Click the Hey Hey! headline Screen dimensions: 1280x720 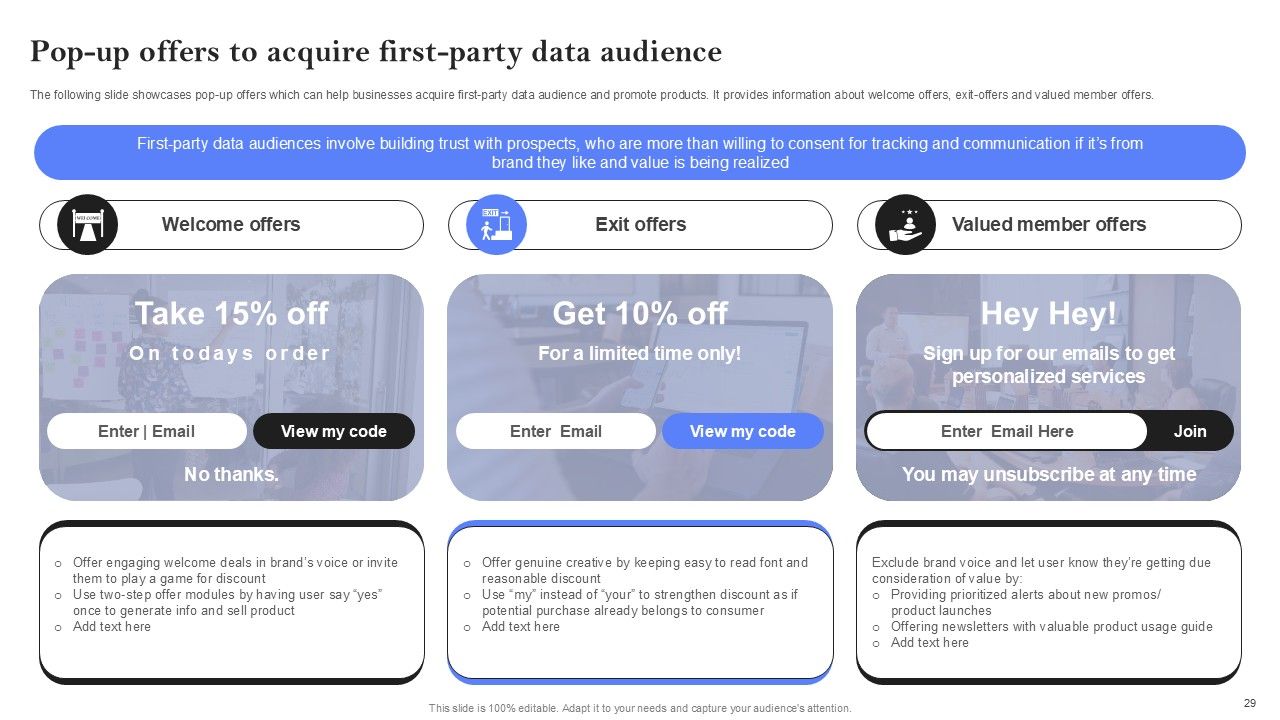click(1048, 313)
